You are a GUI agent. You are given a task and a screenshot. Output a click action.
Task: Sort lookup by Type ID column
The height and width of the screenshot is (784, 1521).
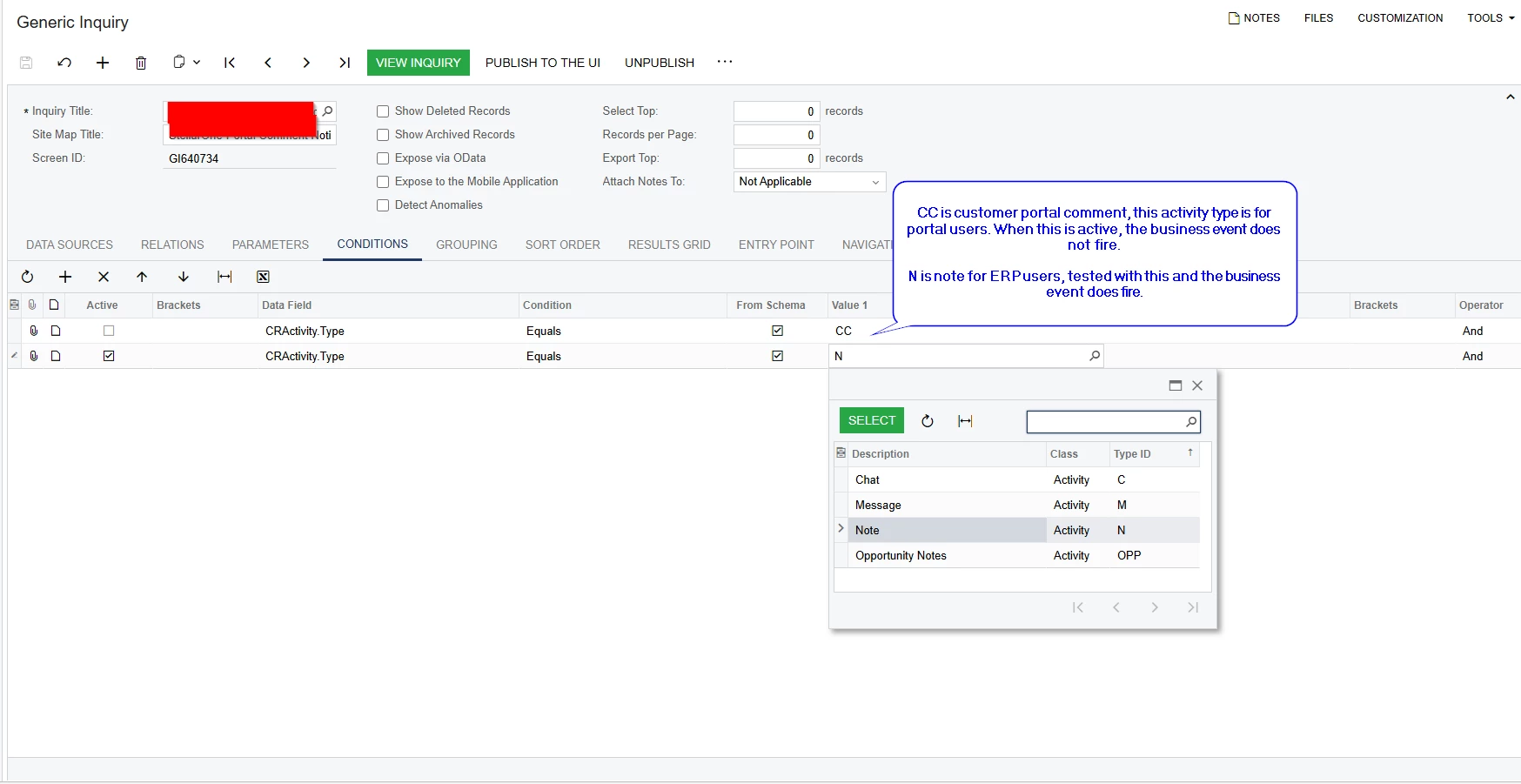1155,454
